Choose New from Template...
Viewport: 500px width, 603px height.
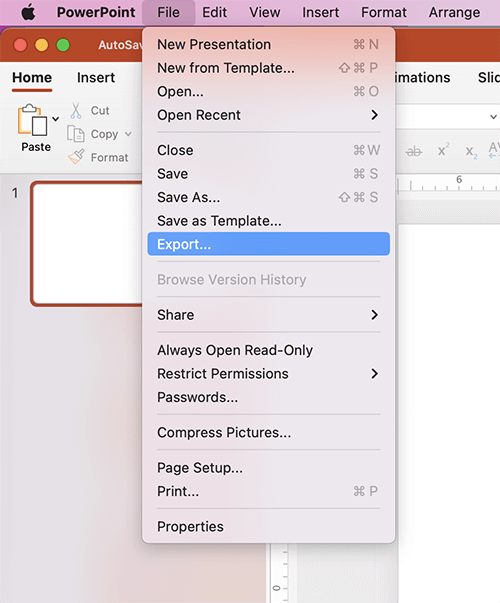tap(268, 68)
